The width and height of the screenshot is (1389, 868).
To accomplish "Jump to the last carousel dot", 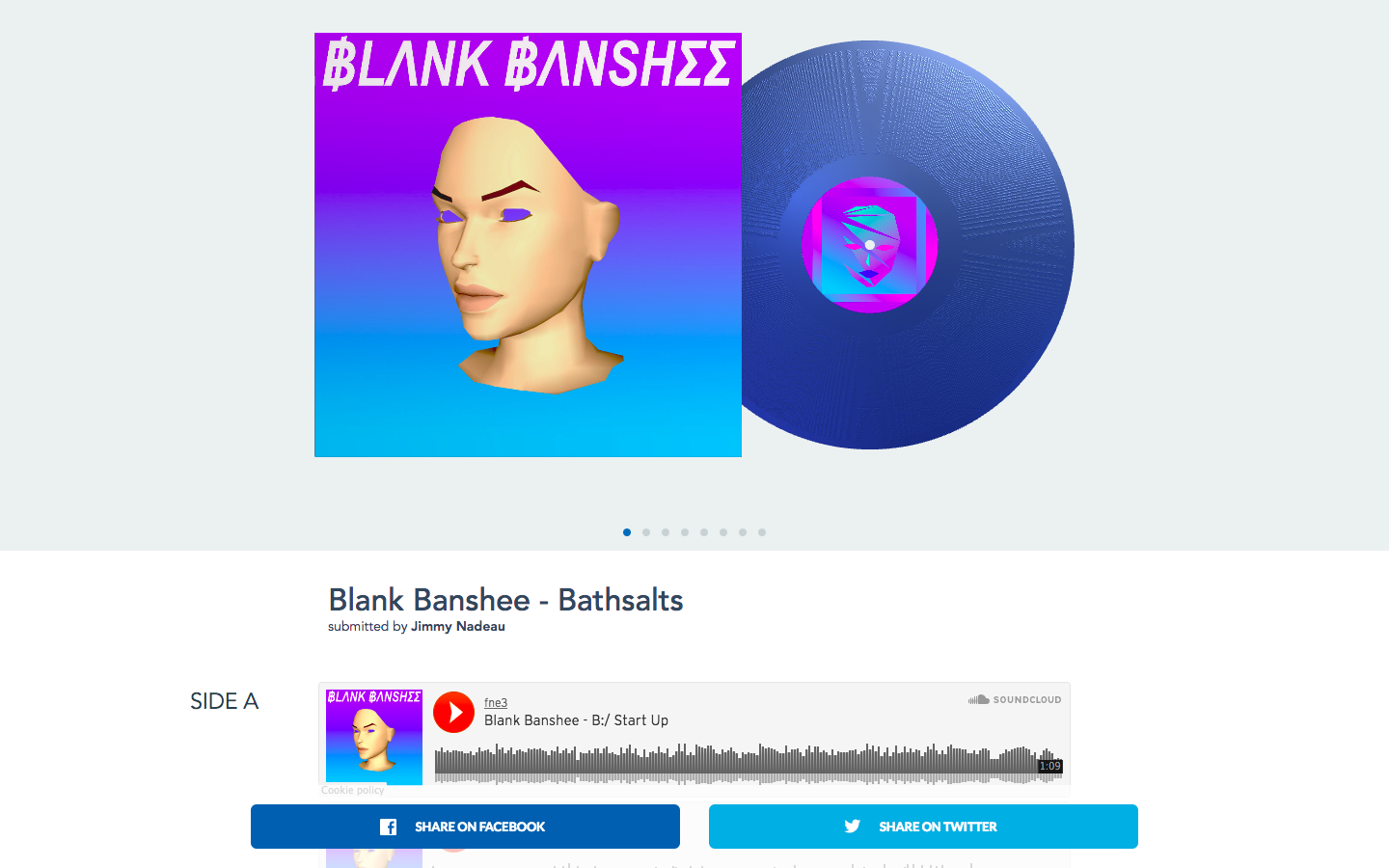I will click(x=762, y=532).
